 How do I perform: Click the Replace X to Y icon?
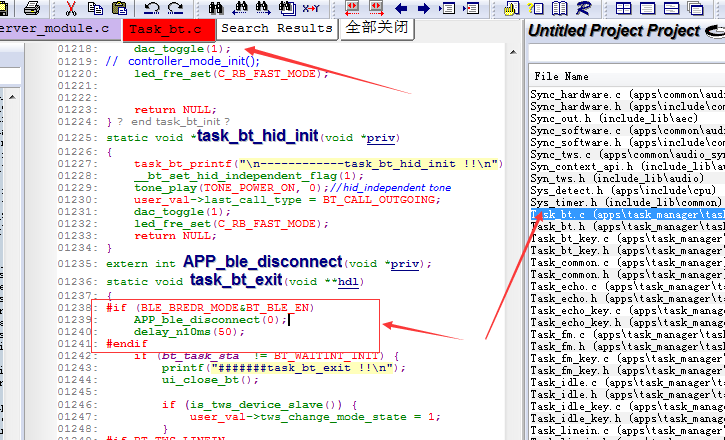pos(311,7)
